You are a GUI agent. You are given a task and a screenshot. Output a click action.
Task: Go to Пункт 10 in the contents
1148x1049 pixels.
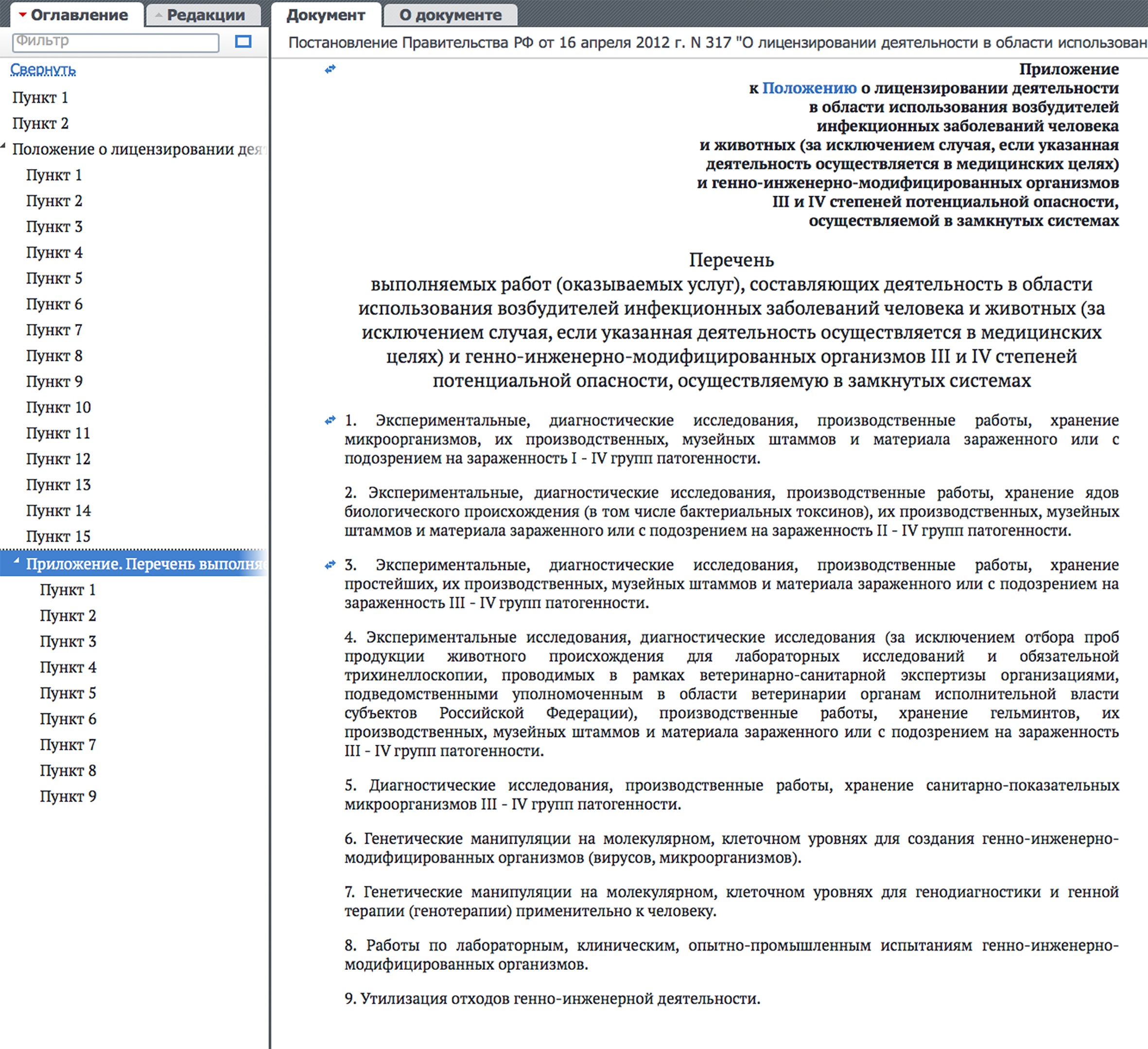pyautogui.click(x=59, y=408)
